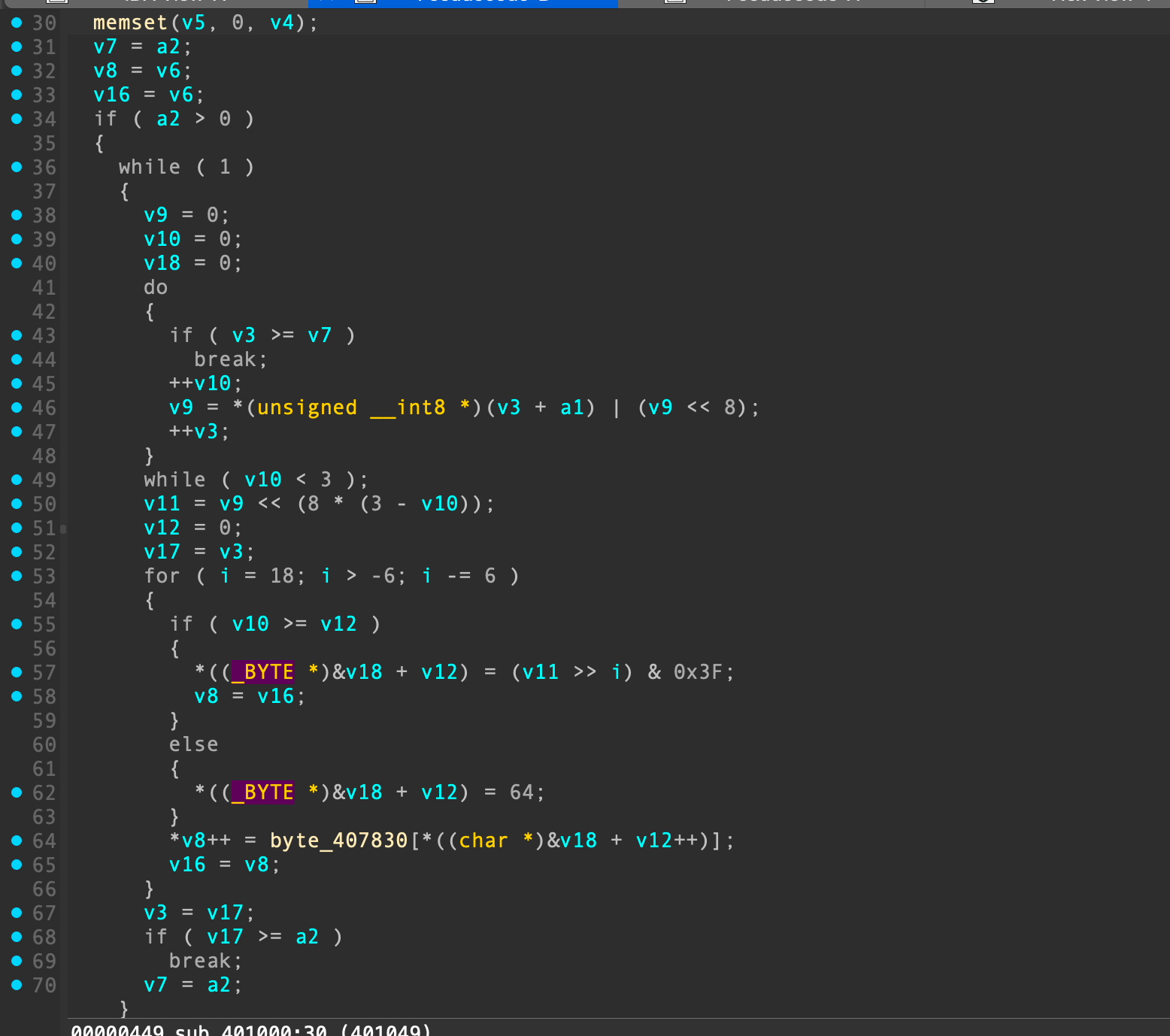Select 'break;' on line 44
The image size is (1170, 1036).
[230, 359]
